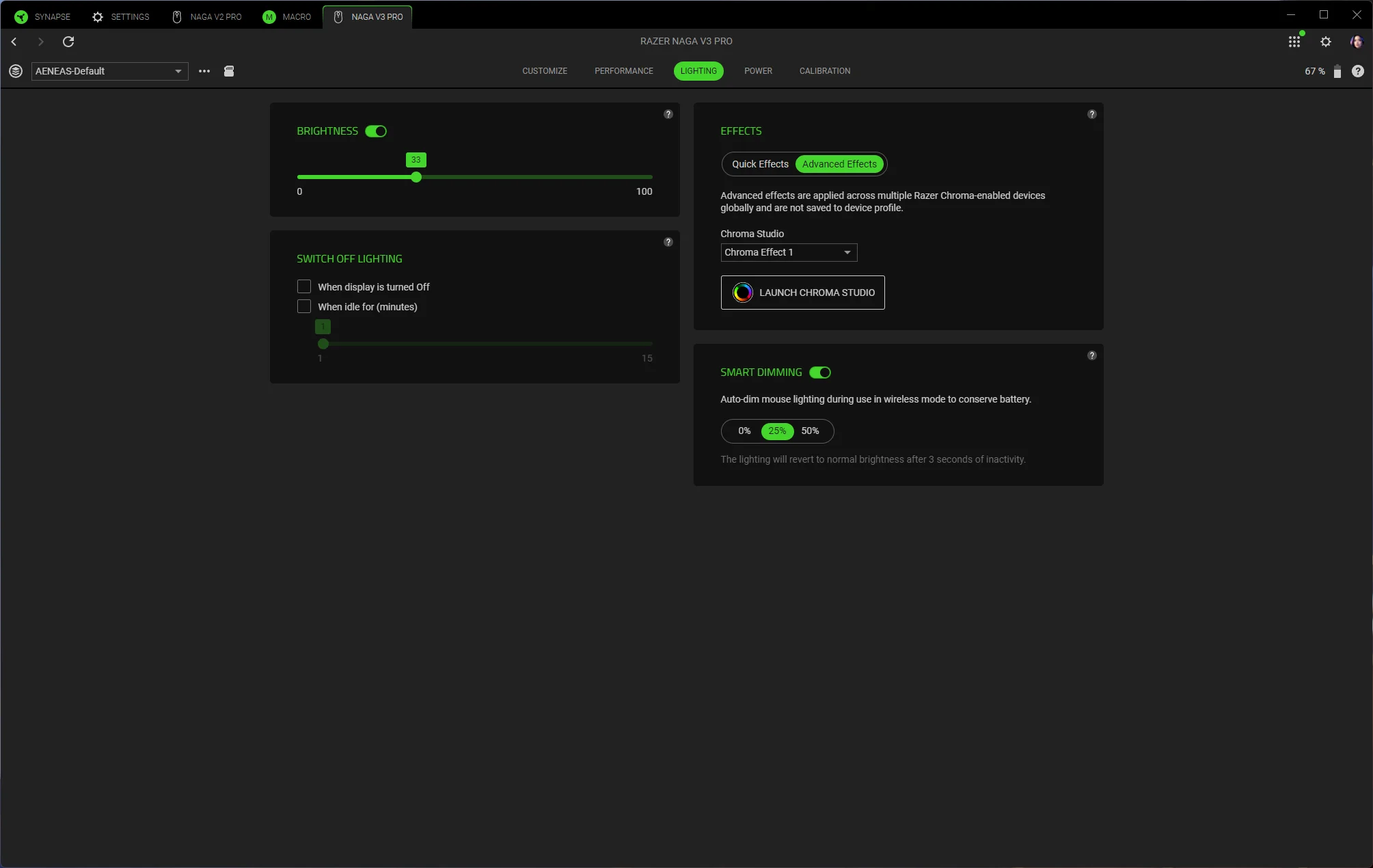This screenshot has width=1373, height=868.
Task: Click the battery level icon
Action: coord(1337,71)
